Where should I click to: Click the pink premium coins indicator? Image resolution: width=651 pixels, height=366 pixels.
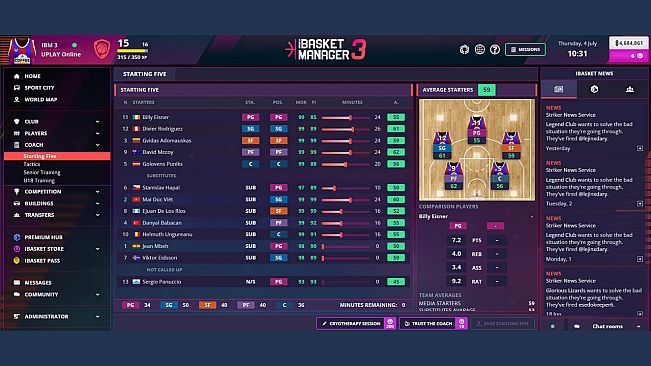click(629, 56)
